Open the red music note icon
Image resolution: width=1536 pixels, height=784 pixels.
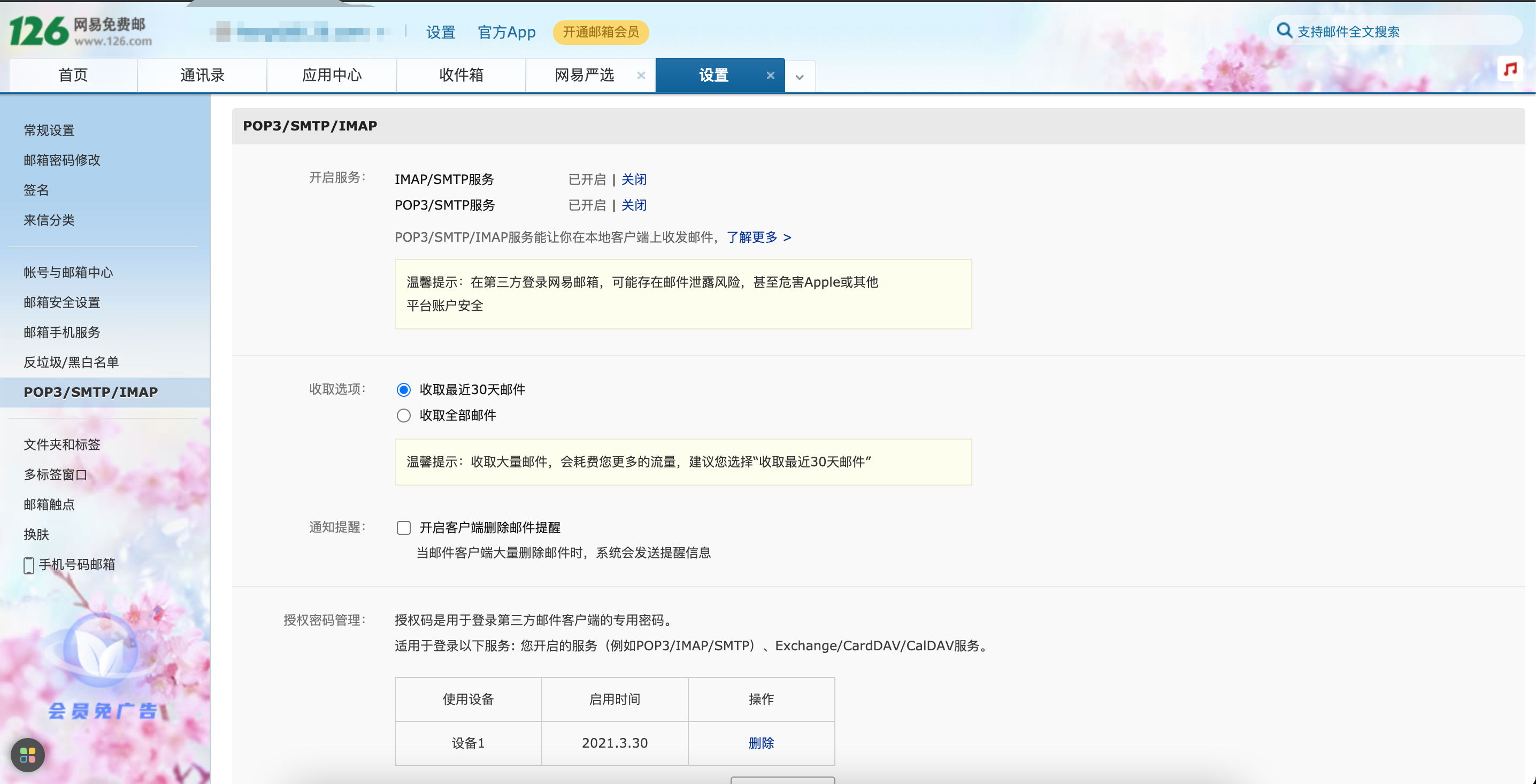click(x=1510, y=70)
